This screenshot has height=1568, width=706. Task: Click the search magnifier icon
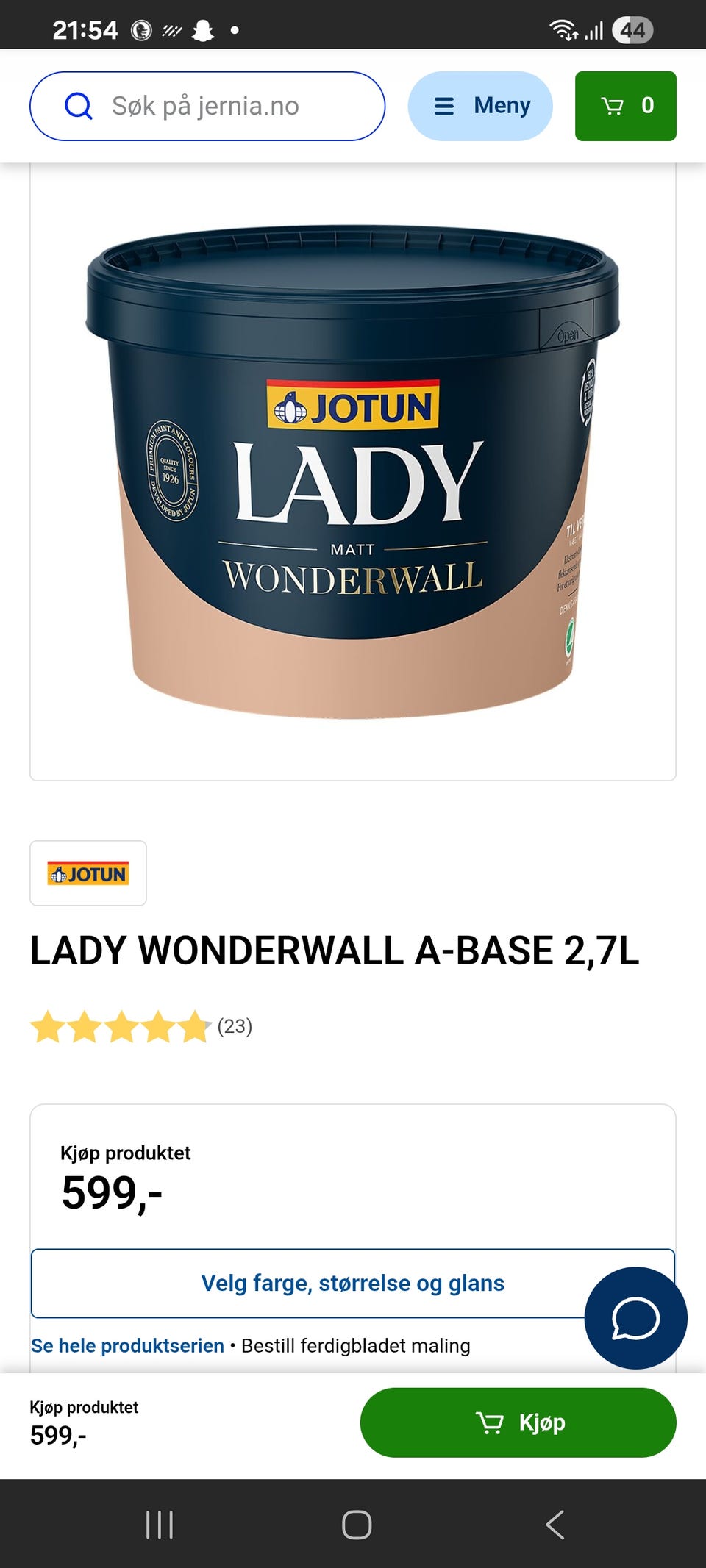click(79, 106)
